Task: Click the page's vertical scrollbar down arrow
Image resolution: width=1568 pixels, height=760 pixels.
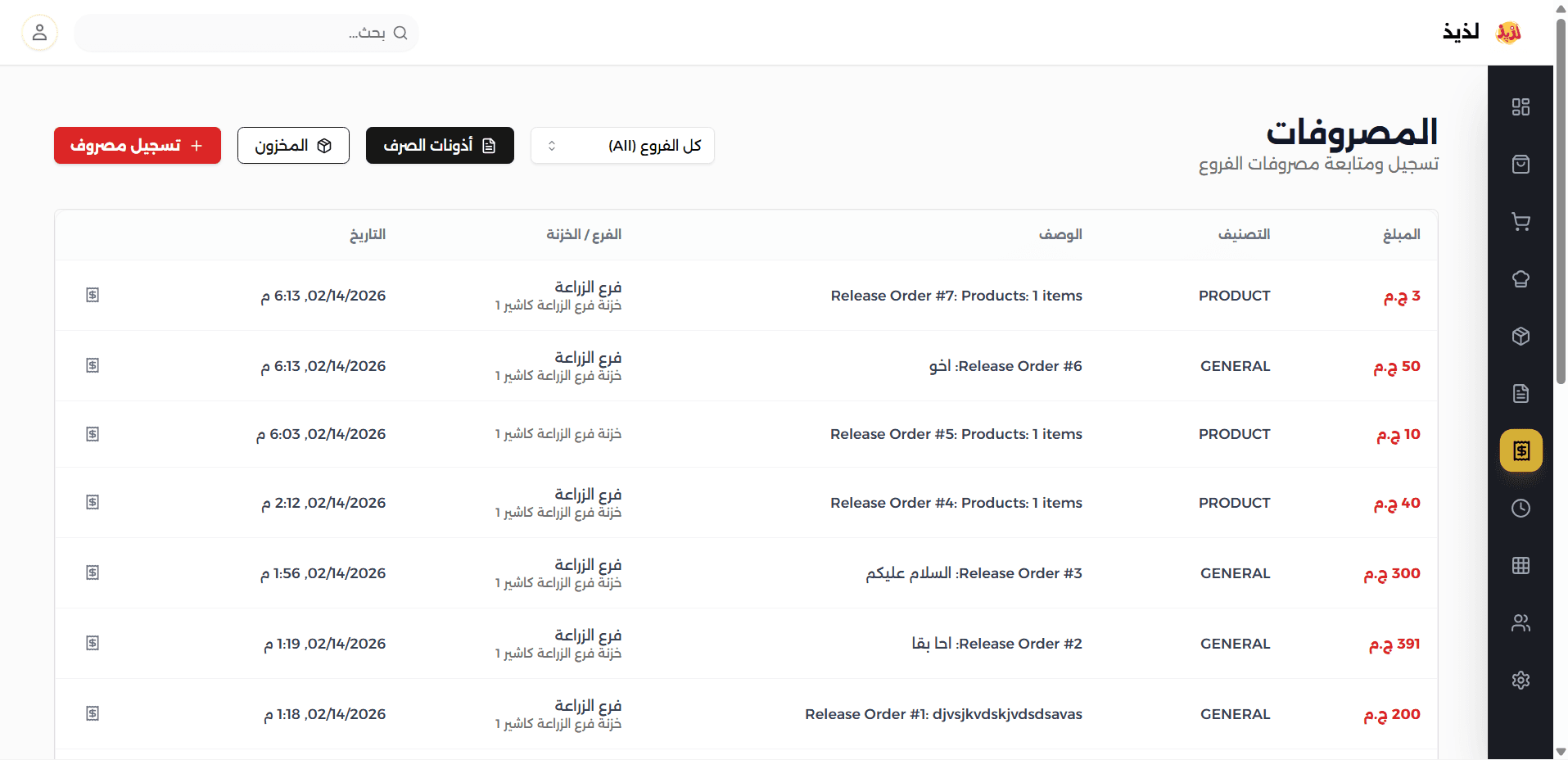Action: tap(1561, 752)
